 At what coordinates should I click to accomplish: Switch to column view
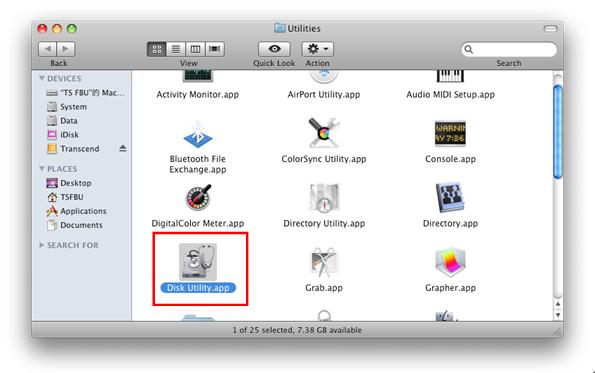coord(195,49)
